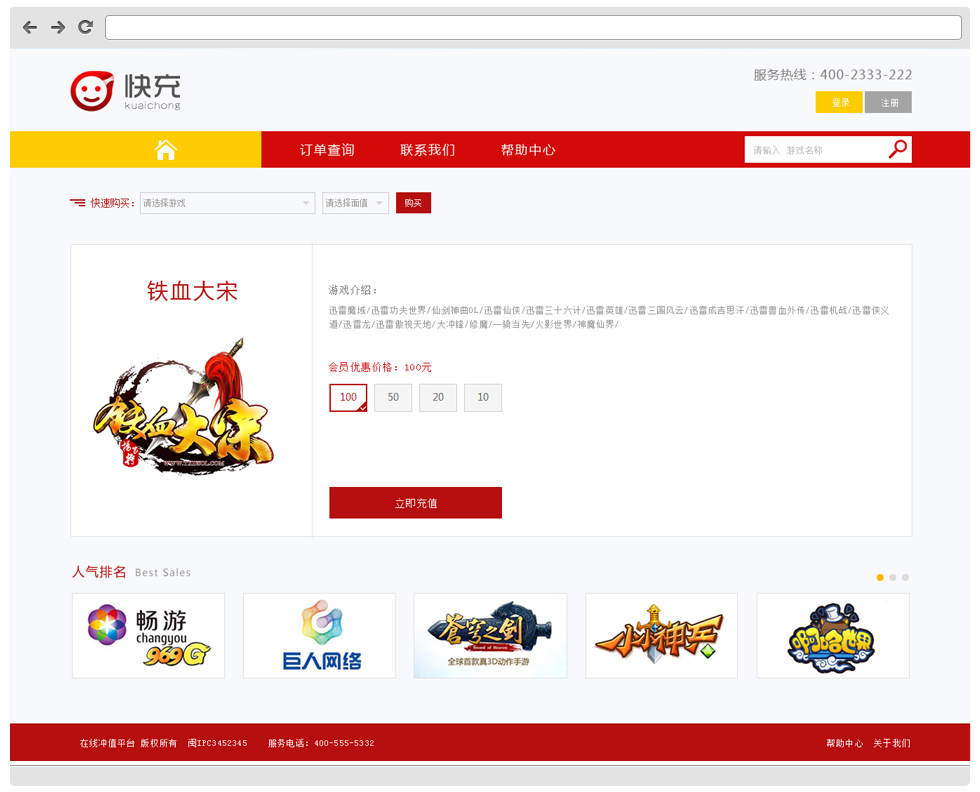Click the red 购买 button
Screen dimensions: 980x792
point(413,203)
